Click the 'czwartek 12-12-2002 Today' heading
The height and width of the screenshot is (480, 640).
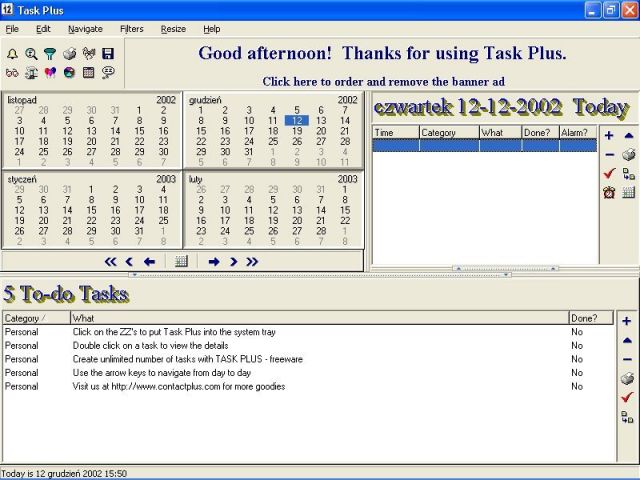pos(501,107)
